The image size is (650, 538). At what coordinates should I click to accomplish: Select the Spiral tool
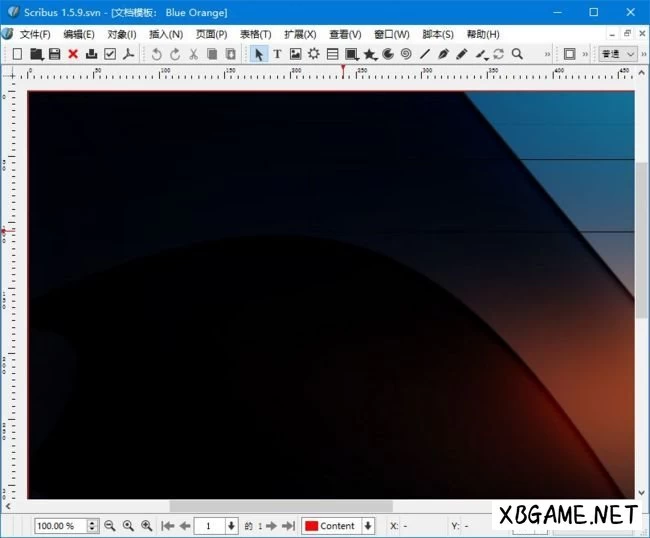coord(406,54)
